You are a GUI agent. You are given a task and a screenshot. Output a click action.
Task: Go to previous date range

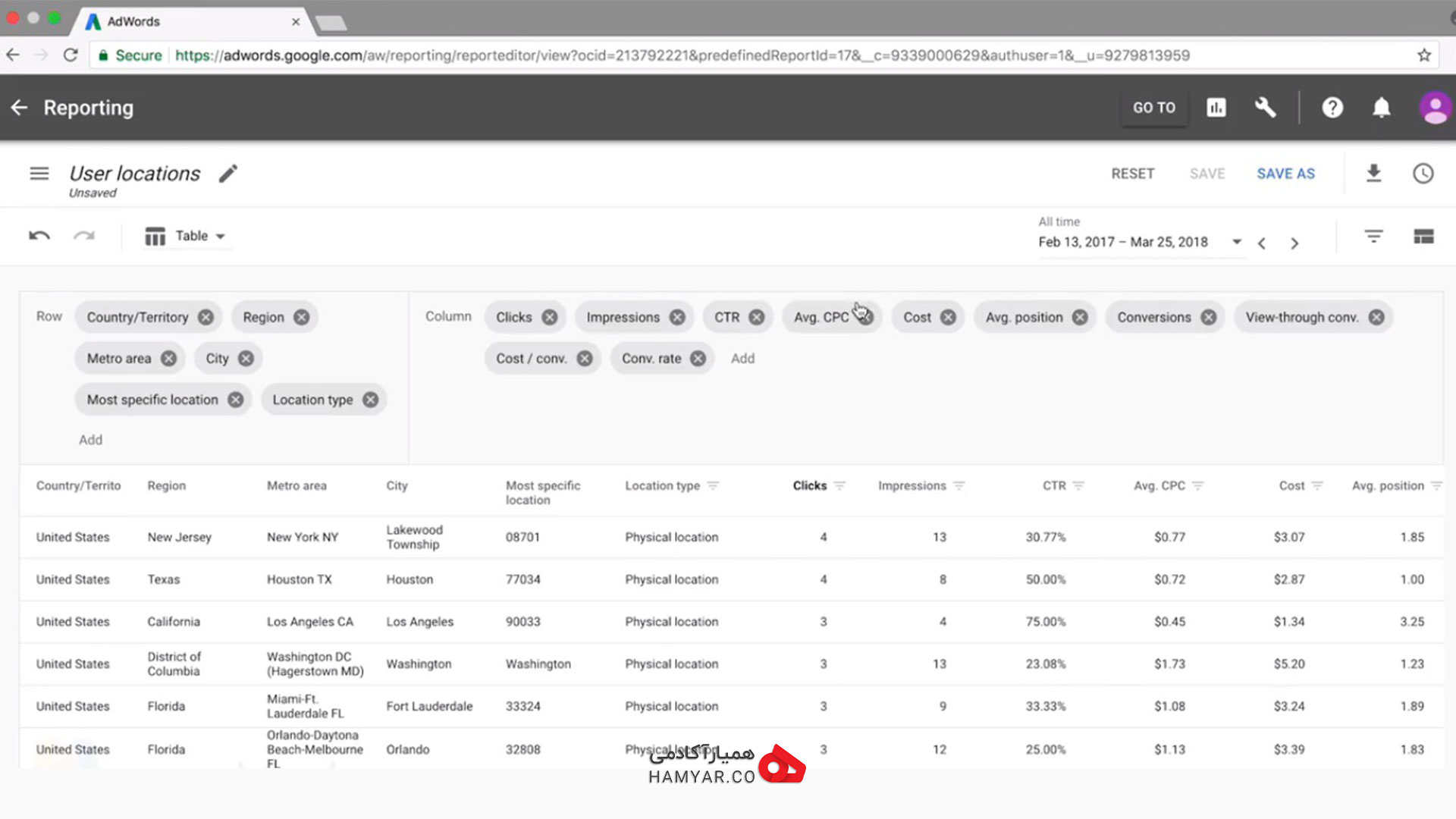click(x=1262, y=243)
